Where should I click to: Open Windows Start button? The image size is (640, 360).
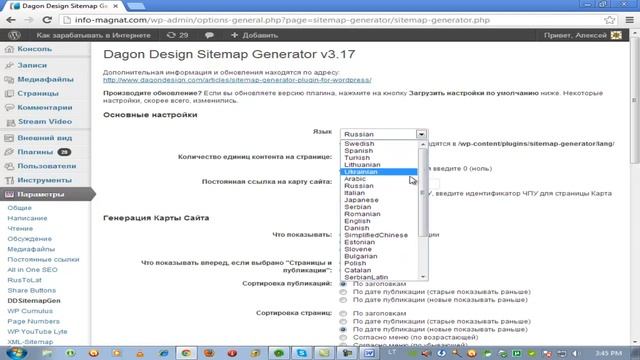(17, 353)
